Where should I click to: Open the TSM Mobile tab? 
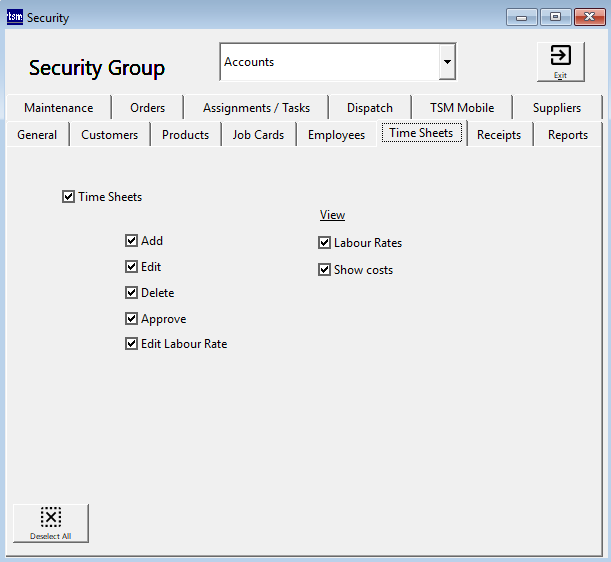click(462, 108)
